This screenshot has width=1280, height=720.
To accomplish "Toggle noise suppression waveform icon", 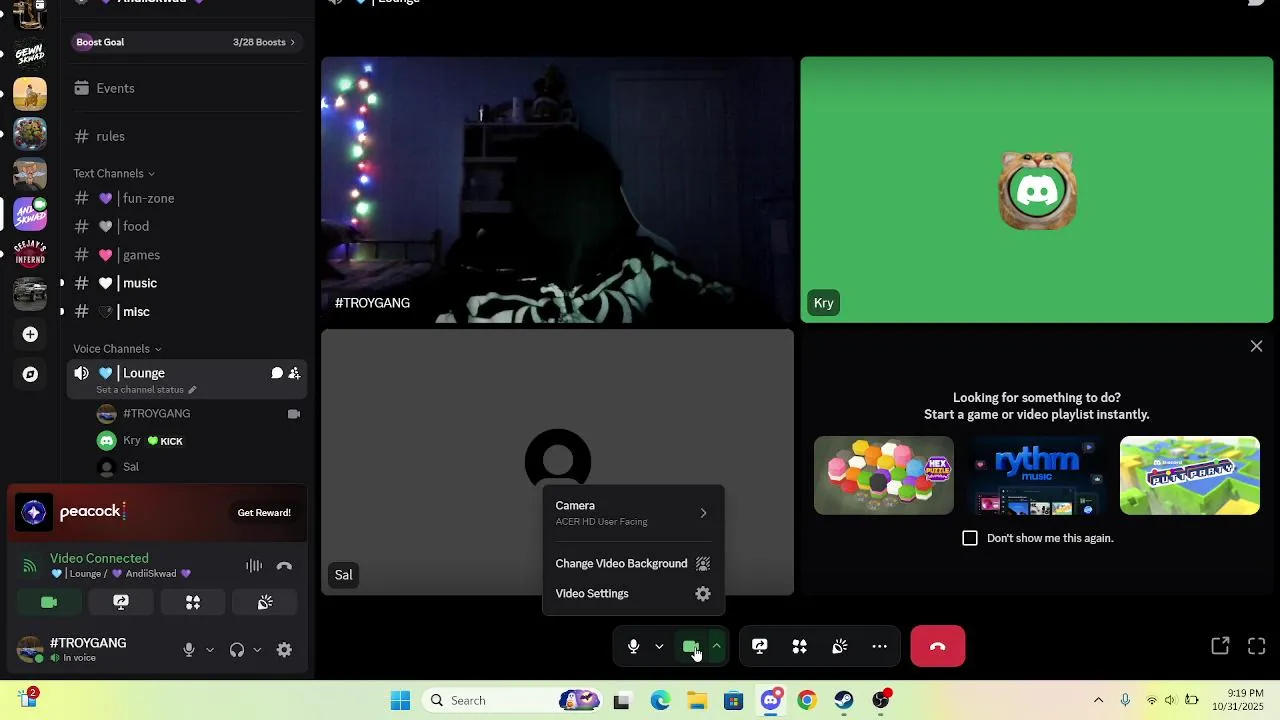I will coord(254,566).
